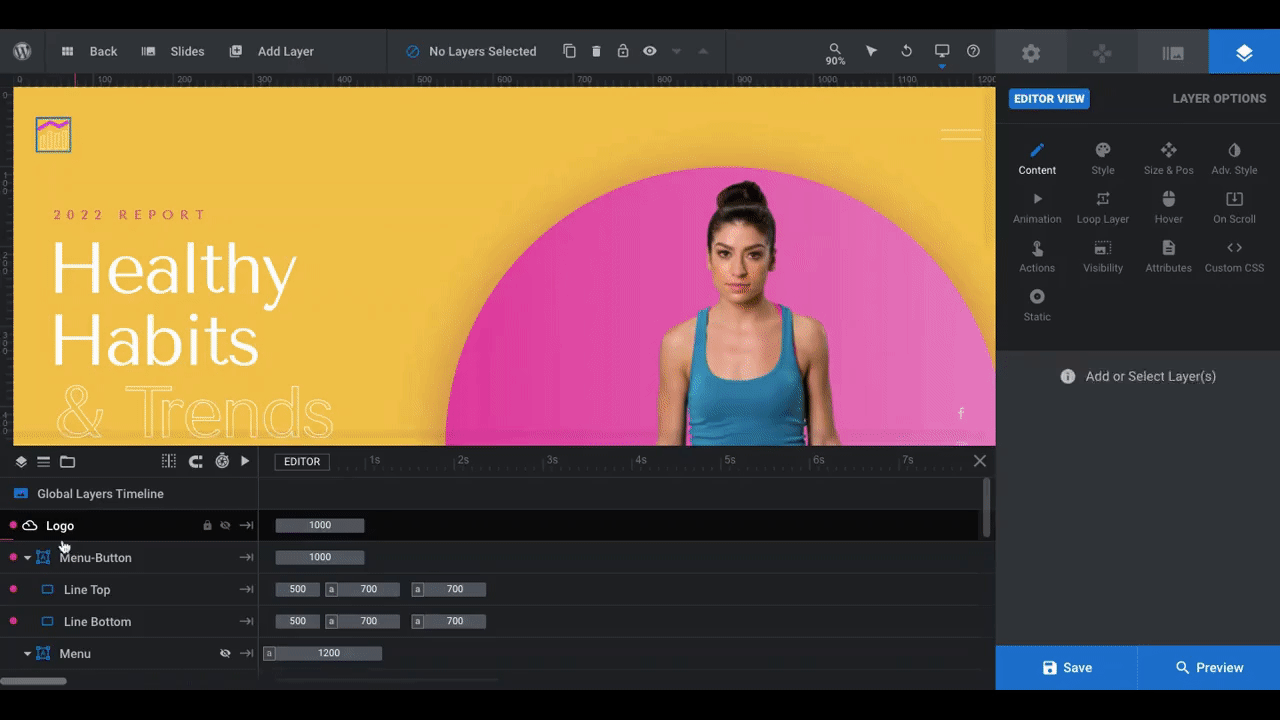Go Back to the module list
The image size is (1280, 720).
tap(89, 51)
